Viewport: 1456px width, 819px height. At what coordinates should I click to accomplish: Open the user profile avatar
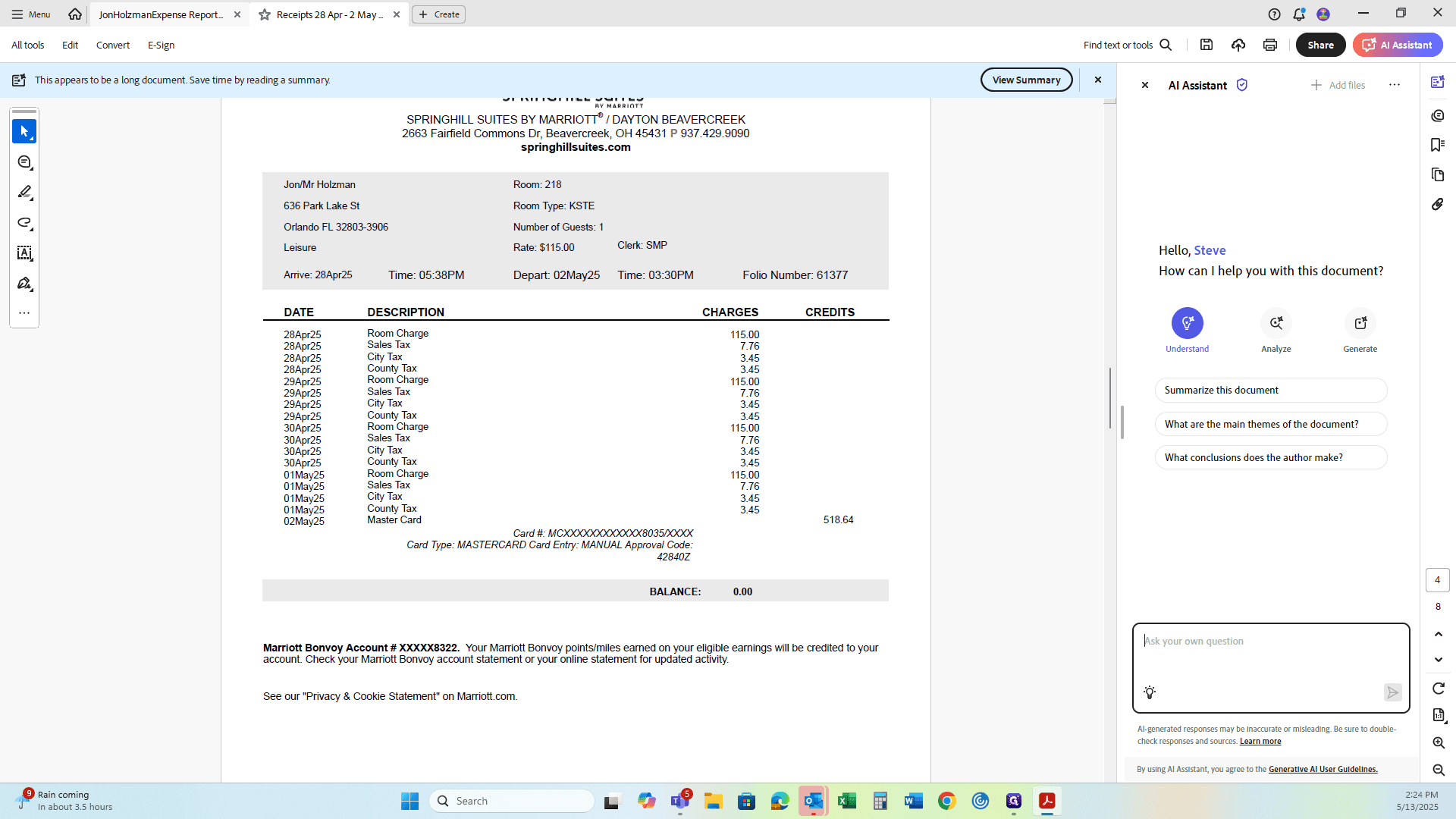[x=1323, y=14]
